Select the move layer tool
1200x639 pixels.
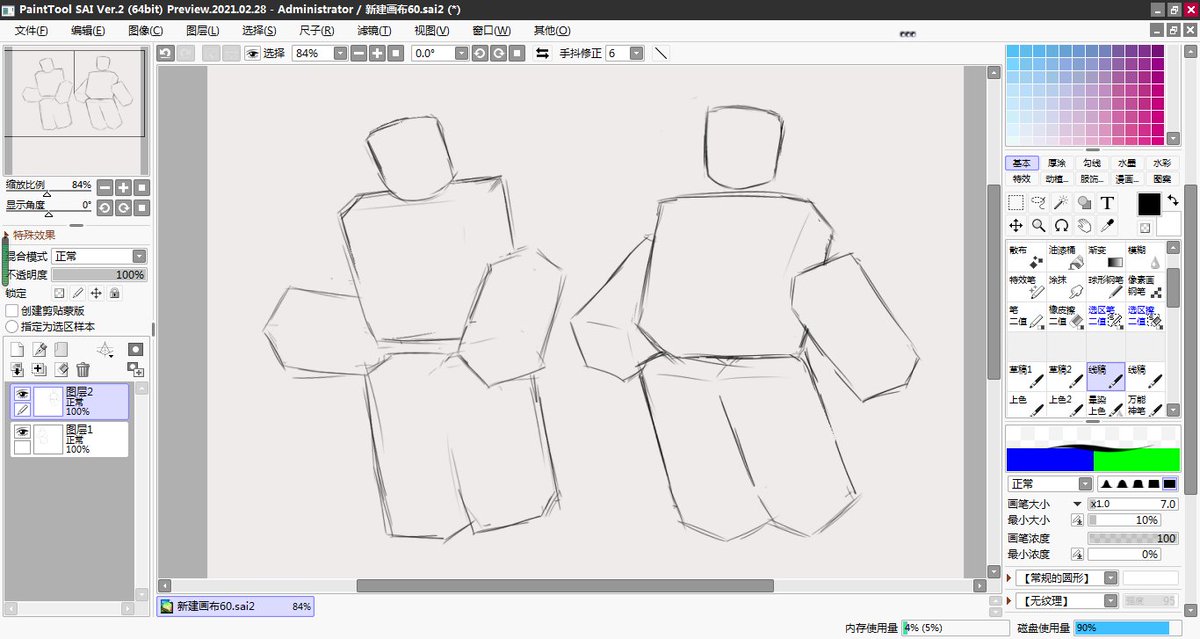point(1016,226)
